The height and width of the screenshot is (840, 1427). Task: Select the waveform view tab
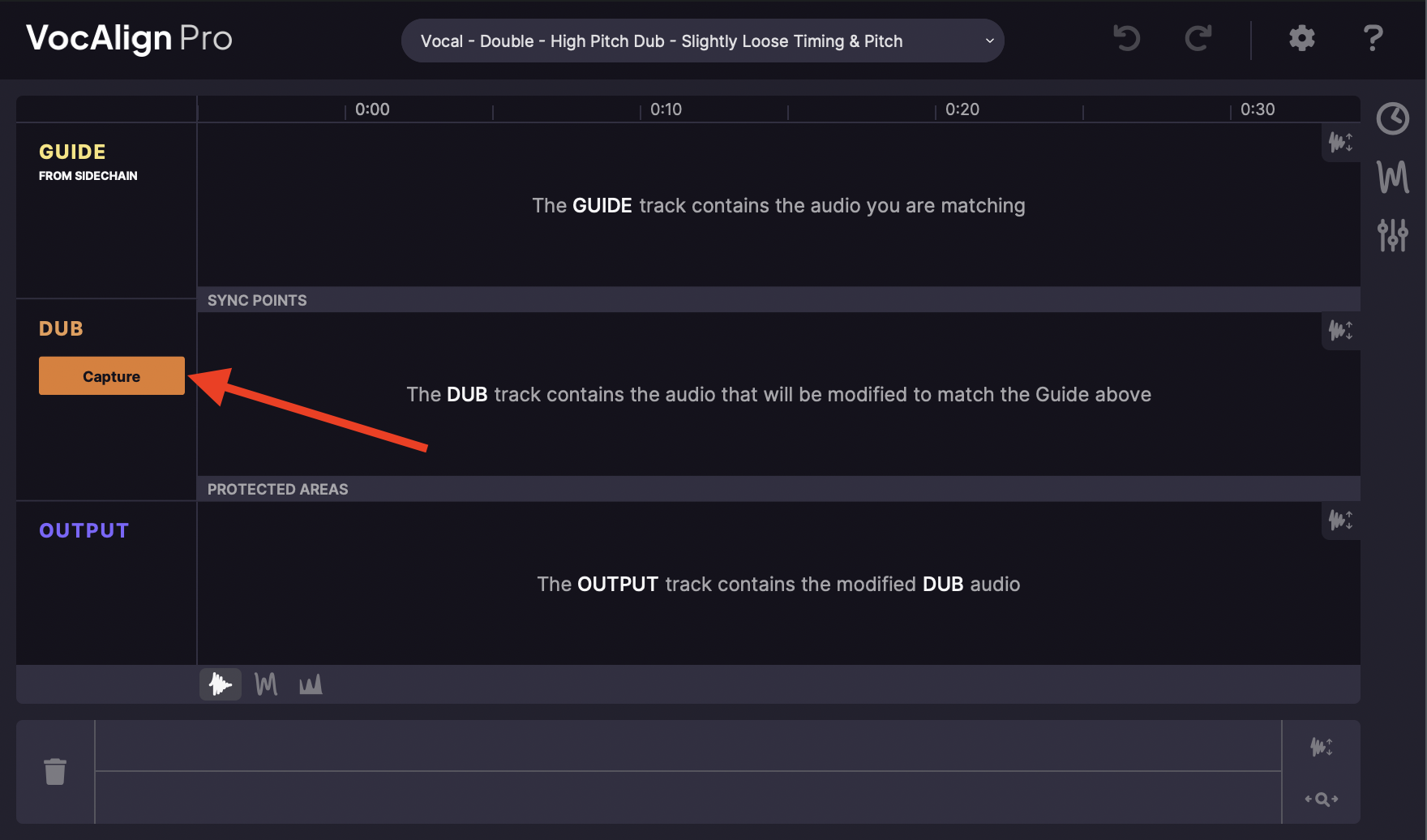[221, 684]
